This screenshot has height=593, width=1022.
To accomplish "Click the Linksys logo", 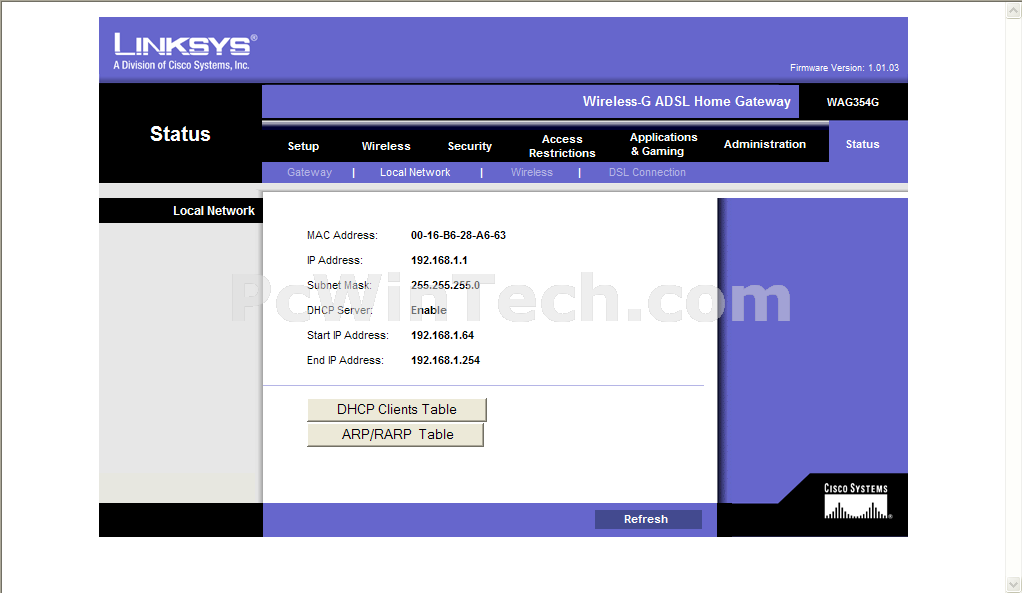I will click(x=185, y=51).
